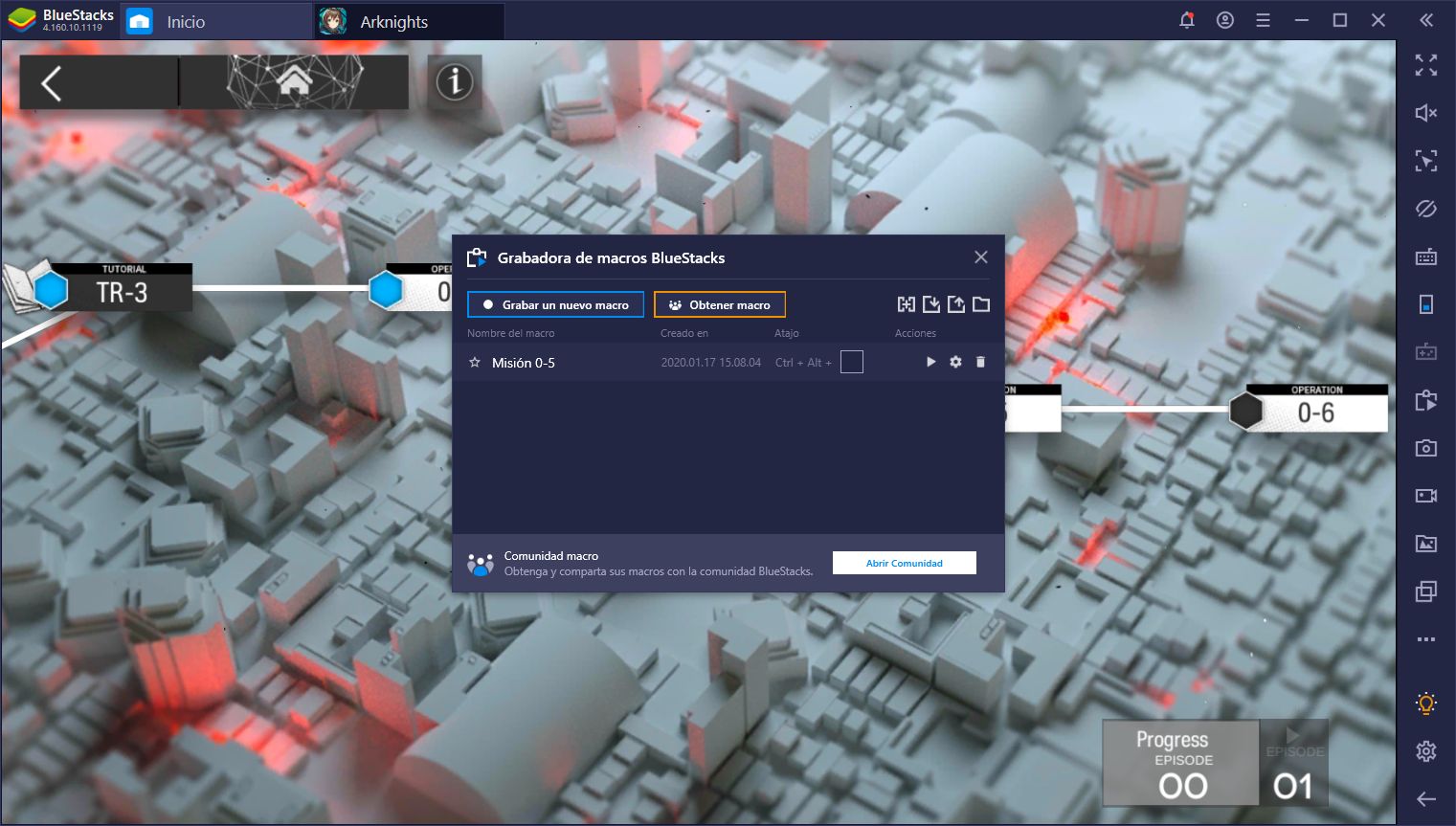Open the game controls gamepad icon
Viewport: 1456px width, 826px height.
(x=1426, y=352)
